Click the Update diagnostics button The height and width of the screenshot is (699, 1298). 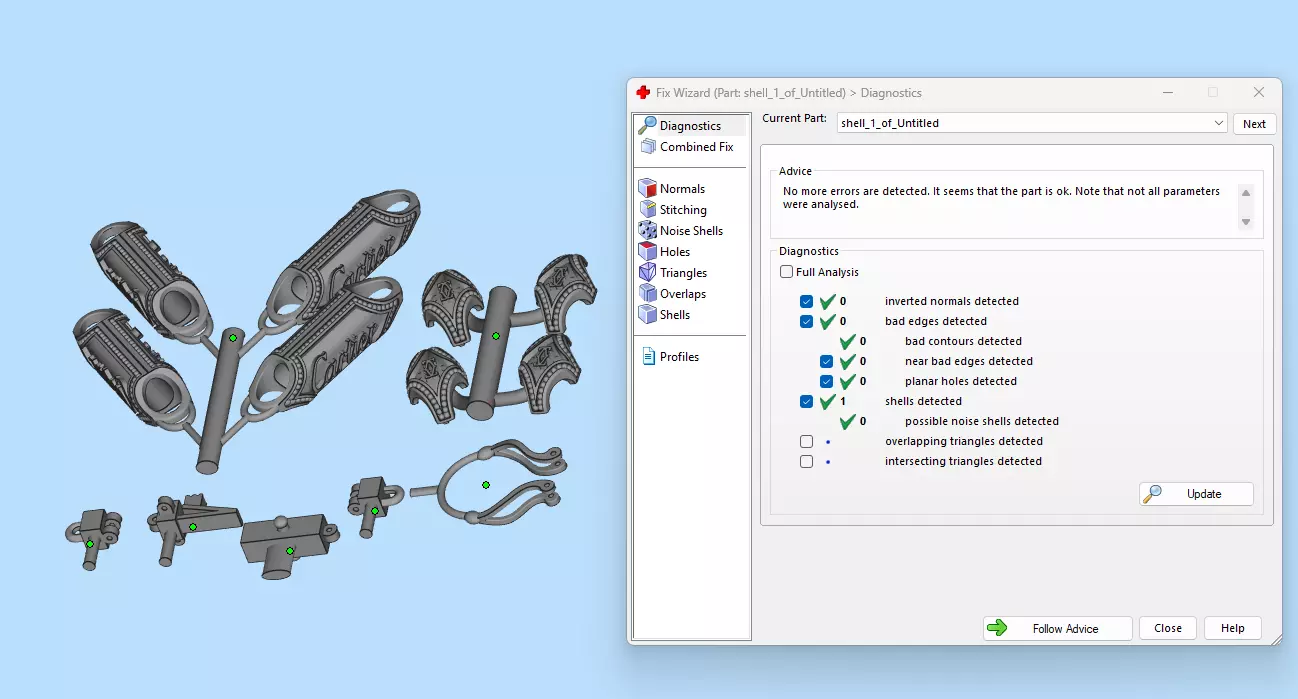[x=1196, y=494]
